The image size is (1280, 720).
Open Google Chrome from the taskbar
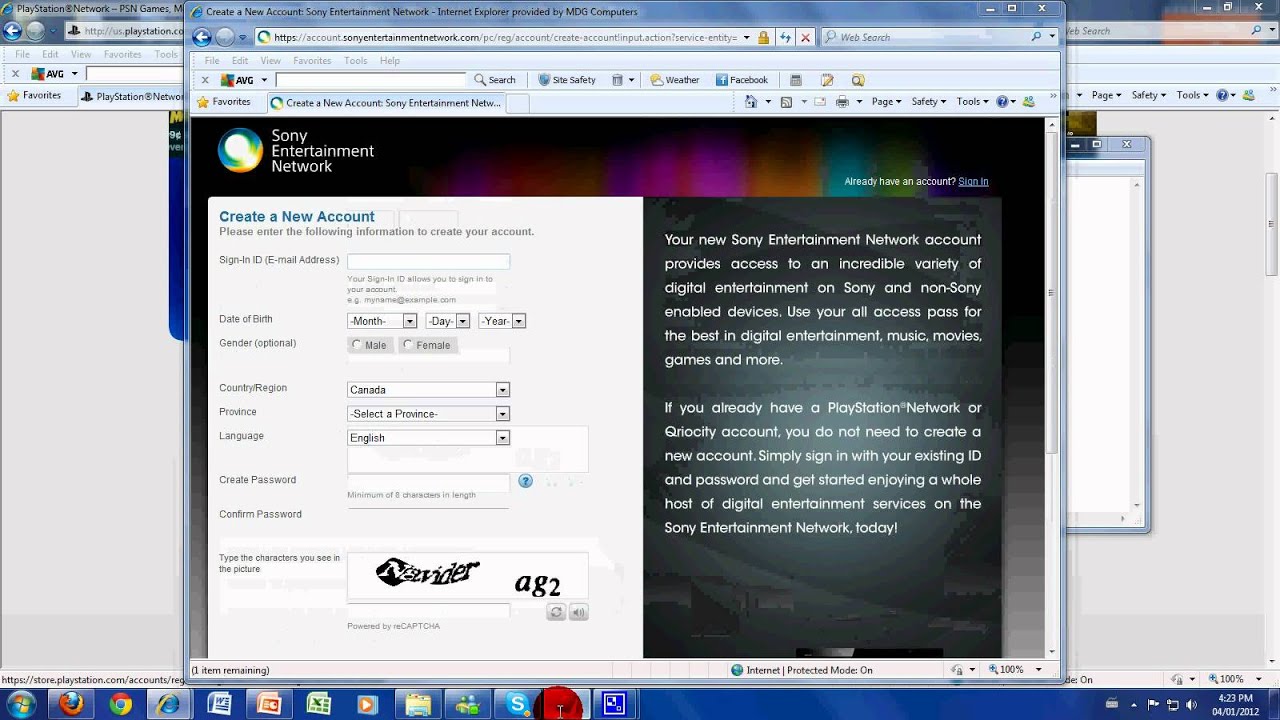tap(121, 704)
